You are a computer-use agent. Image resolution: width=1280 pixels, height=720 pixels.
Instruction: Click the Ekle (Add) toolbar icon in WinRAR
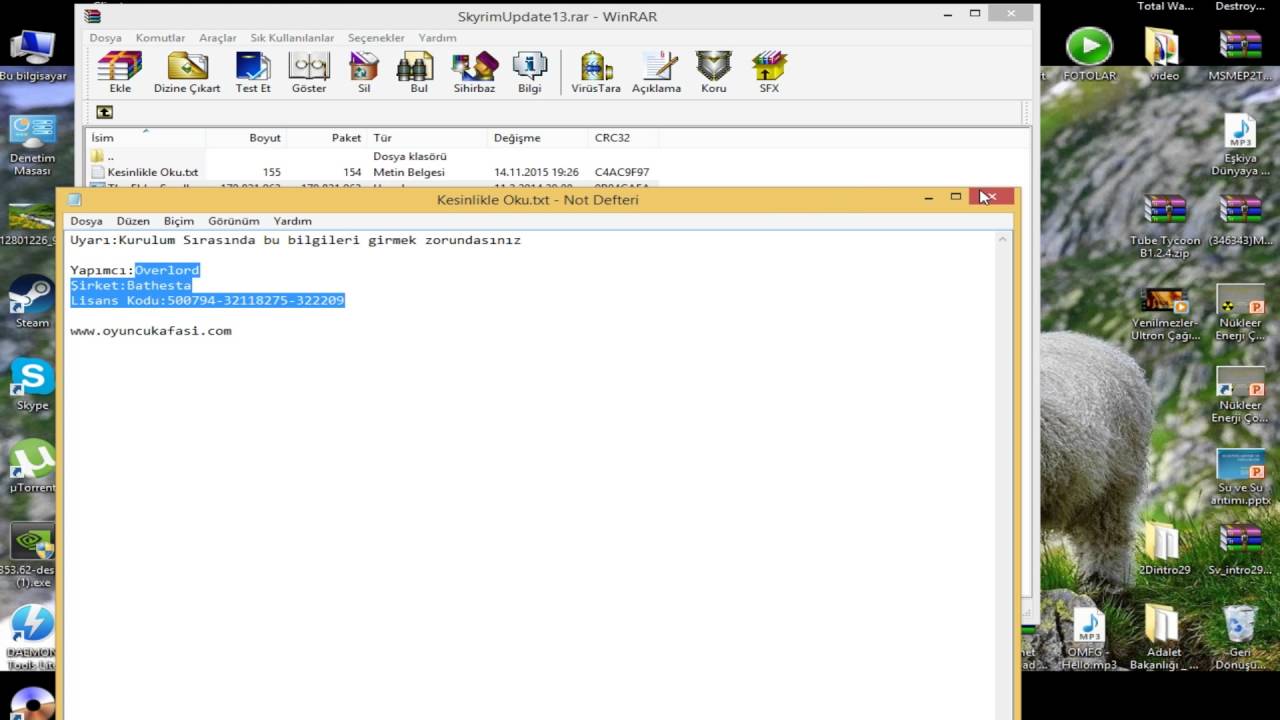[120, 72]
